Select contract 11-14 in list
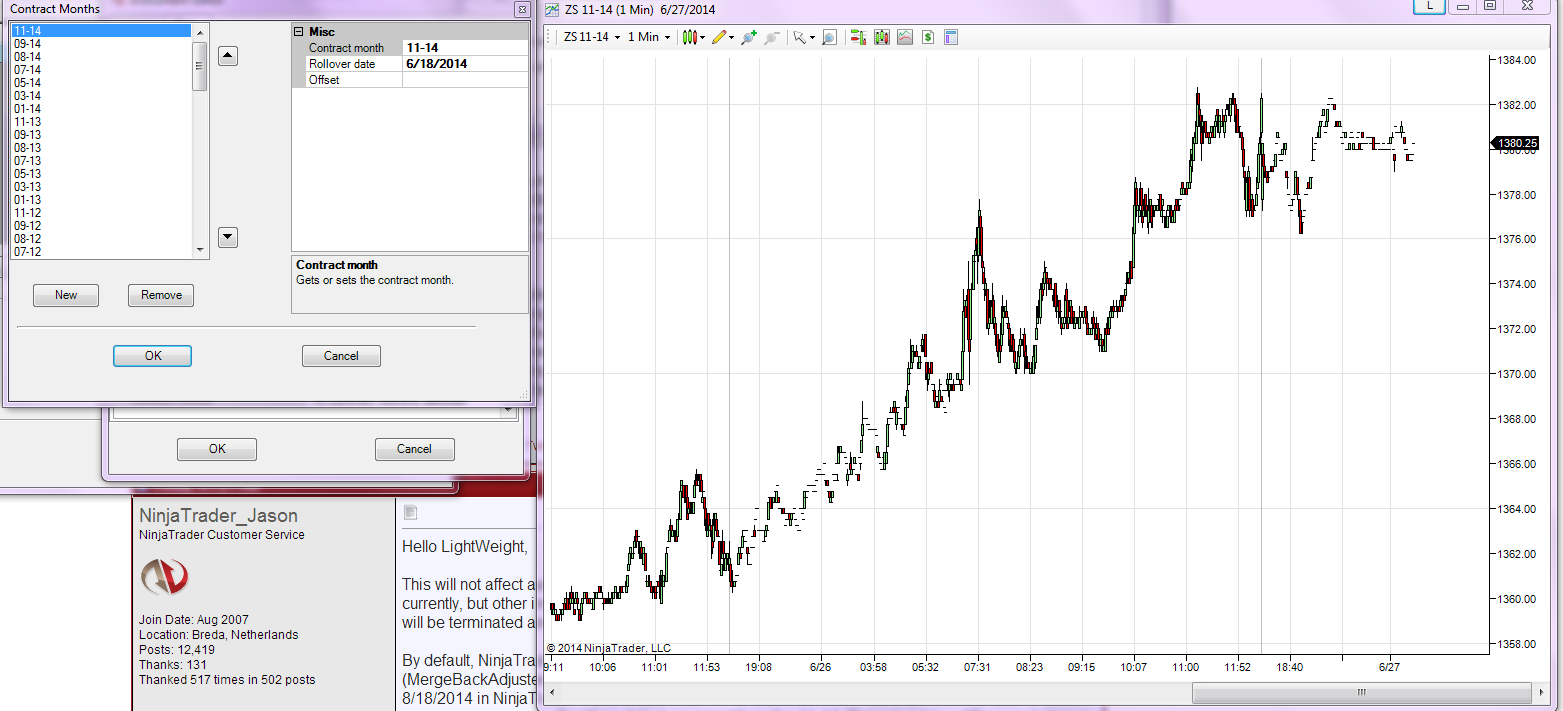Viewport: 1563px width, 711px height. click(101, 31)
